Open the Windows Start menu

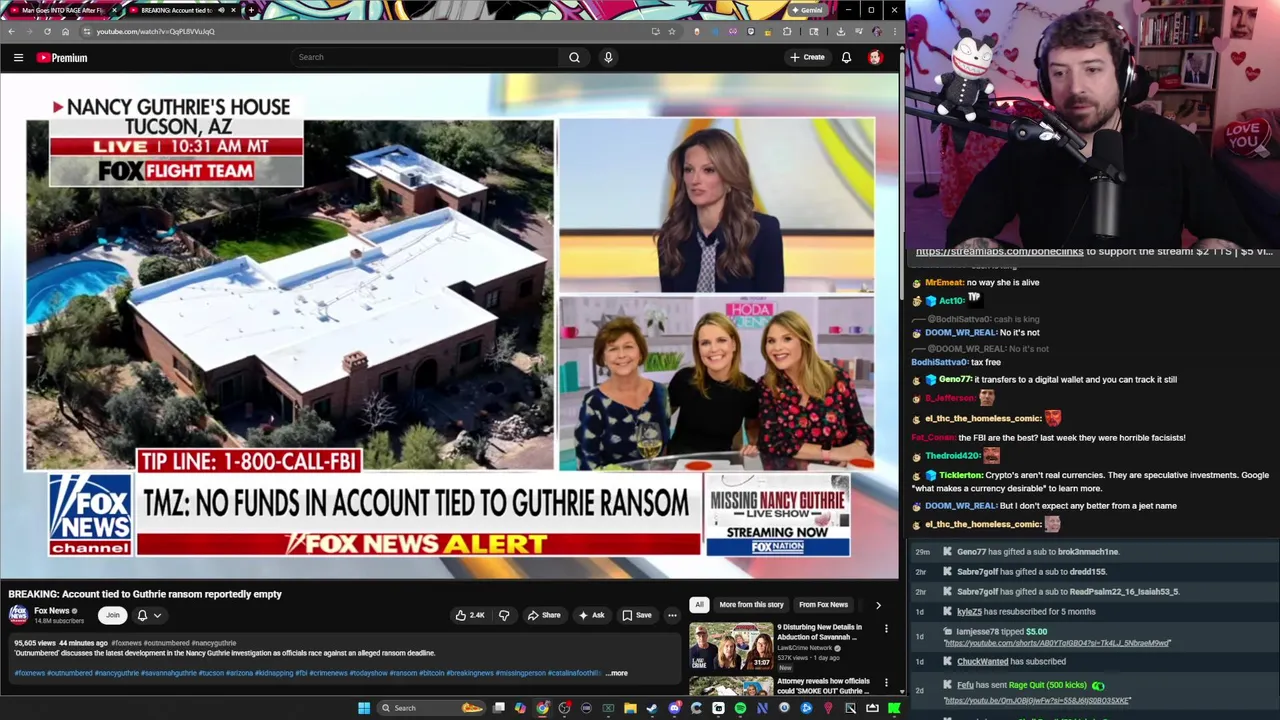pyautogui.click(x=364, y=708)
